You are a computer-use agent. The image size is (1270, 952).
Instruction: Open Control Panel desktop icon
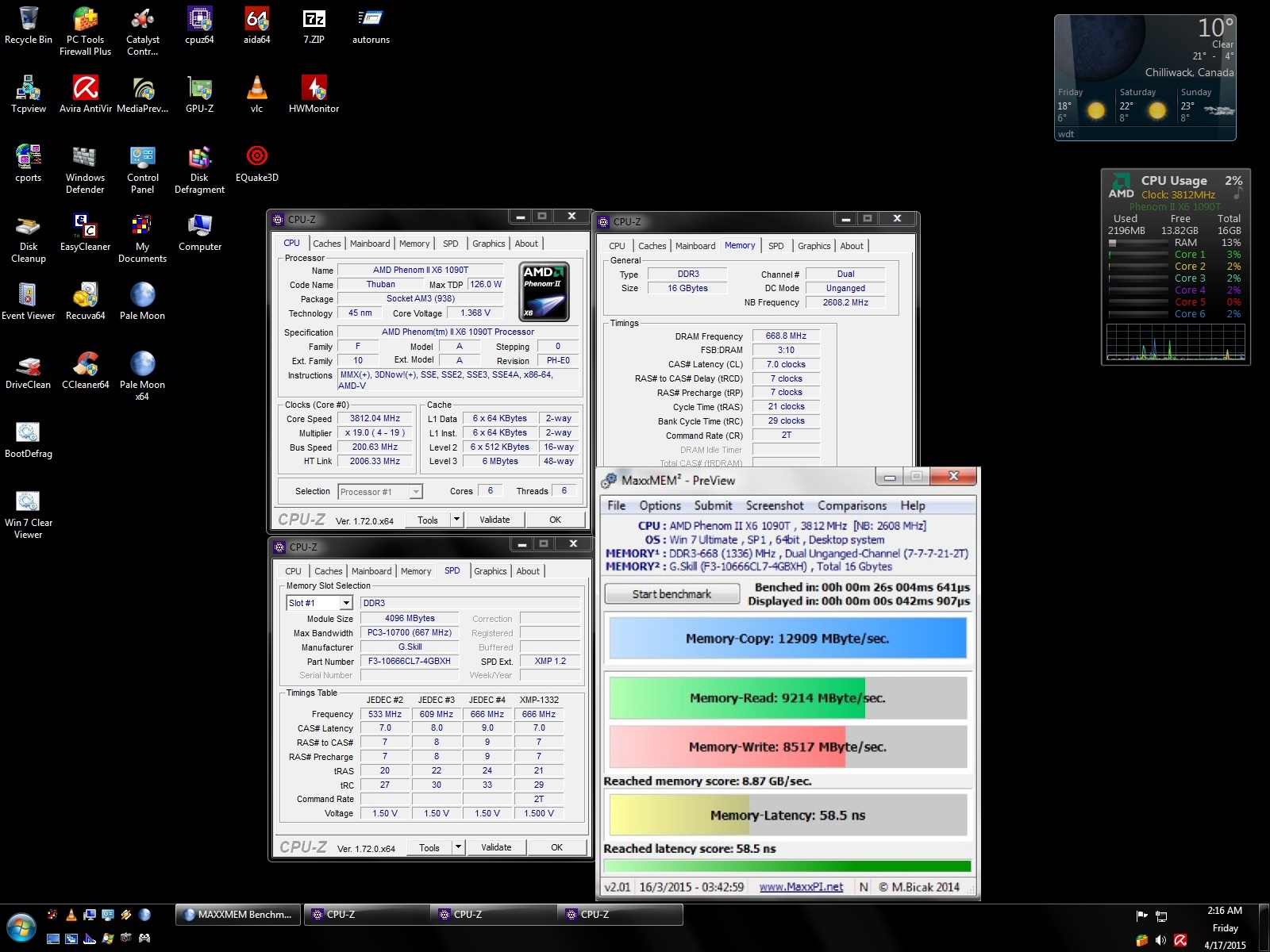coord(143,169)
